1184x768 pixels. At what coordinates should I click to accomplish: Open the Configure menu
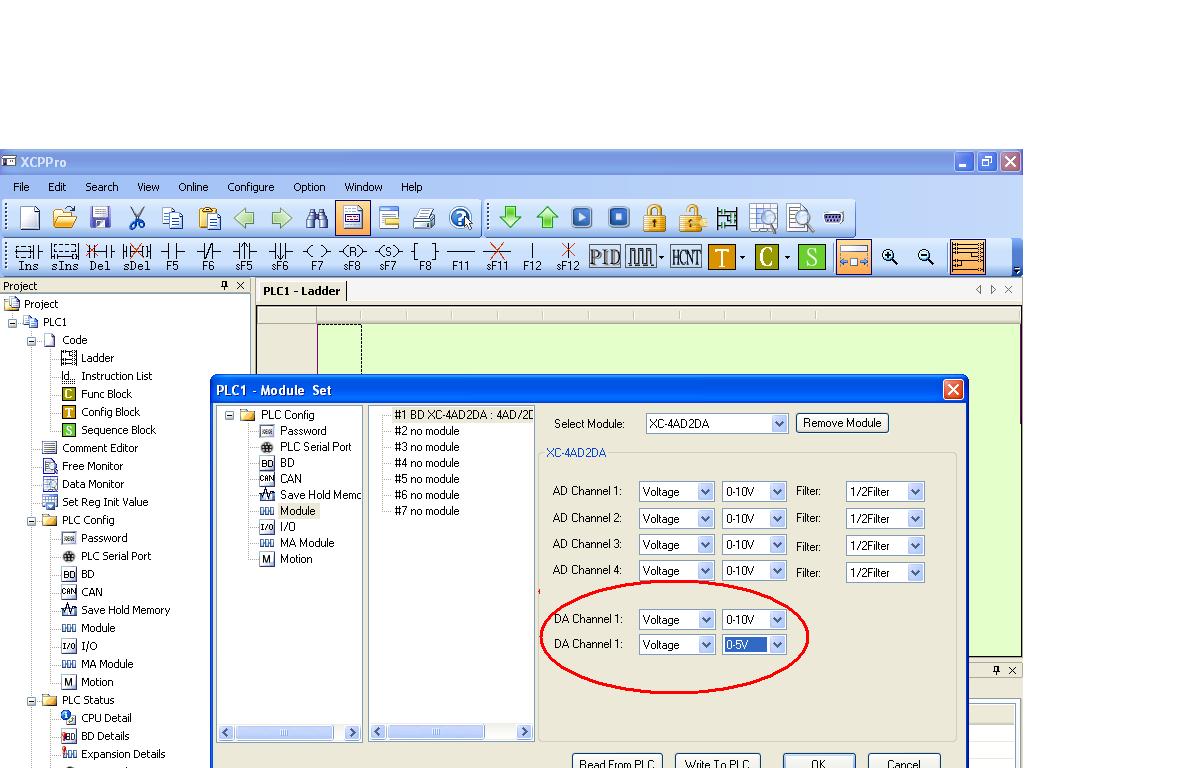tap(251, 187)
